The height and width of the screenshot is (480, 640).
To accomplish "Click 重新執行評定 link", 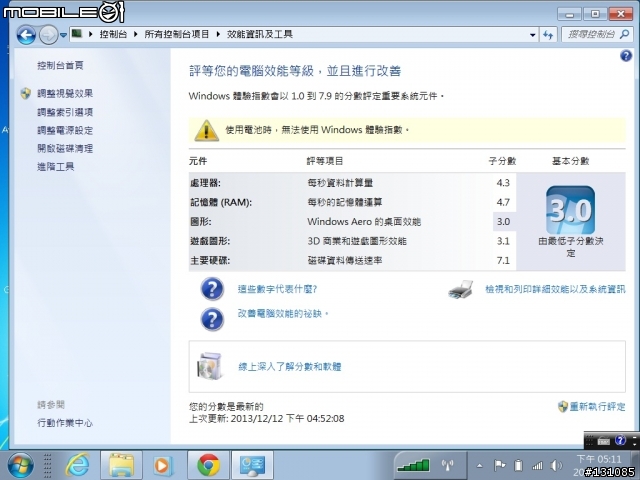I will click(597, 407).
